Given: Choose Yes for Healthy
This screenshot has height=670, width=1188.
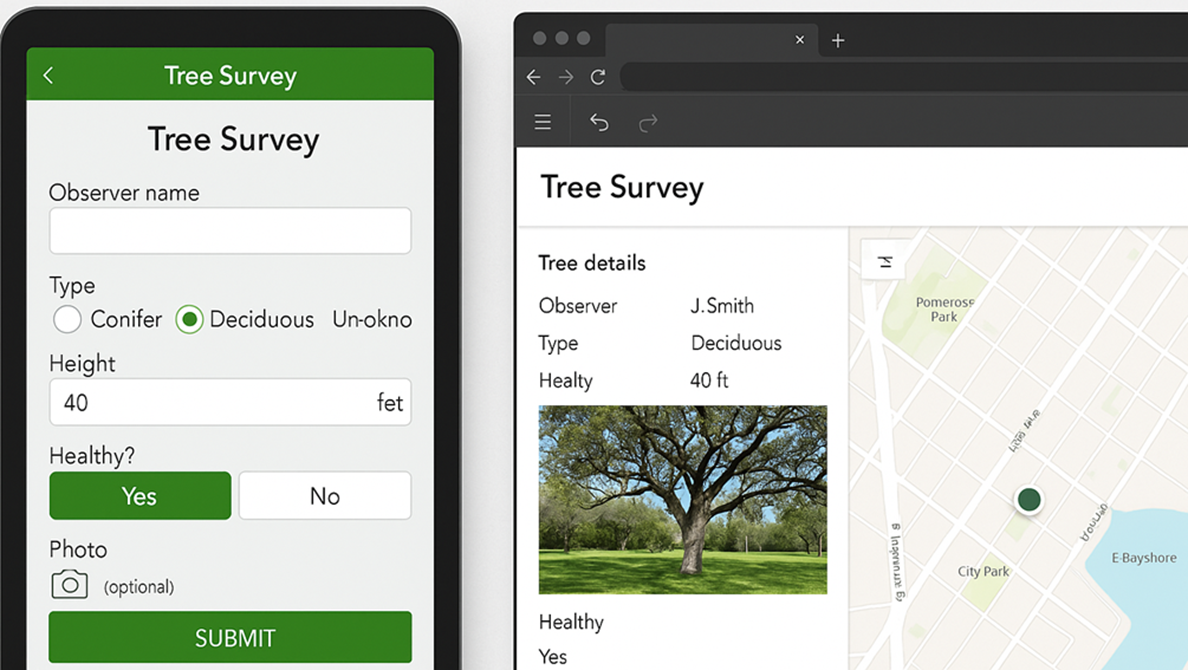Looking at the screenshot, I should pos(140,496).
